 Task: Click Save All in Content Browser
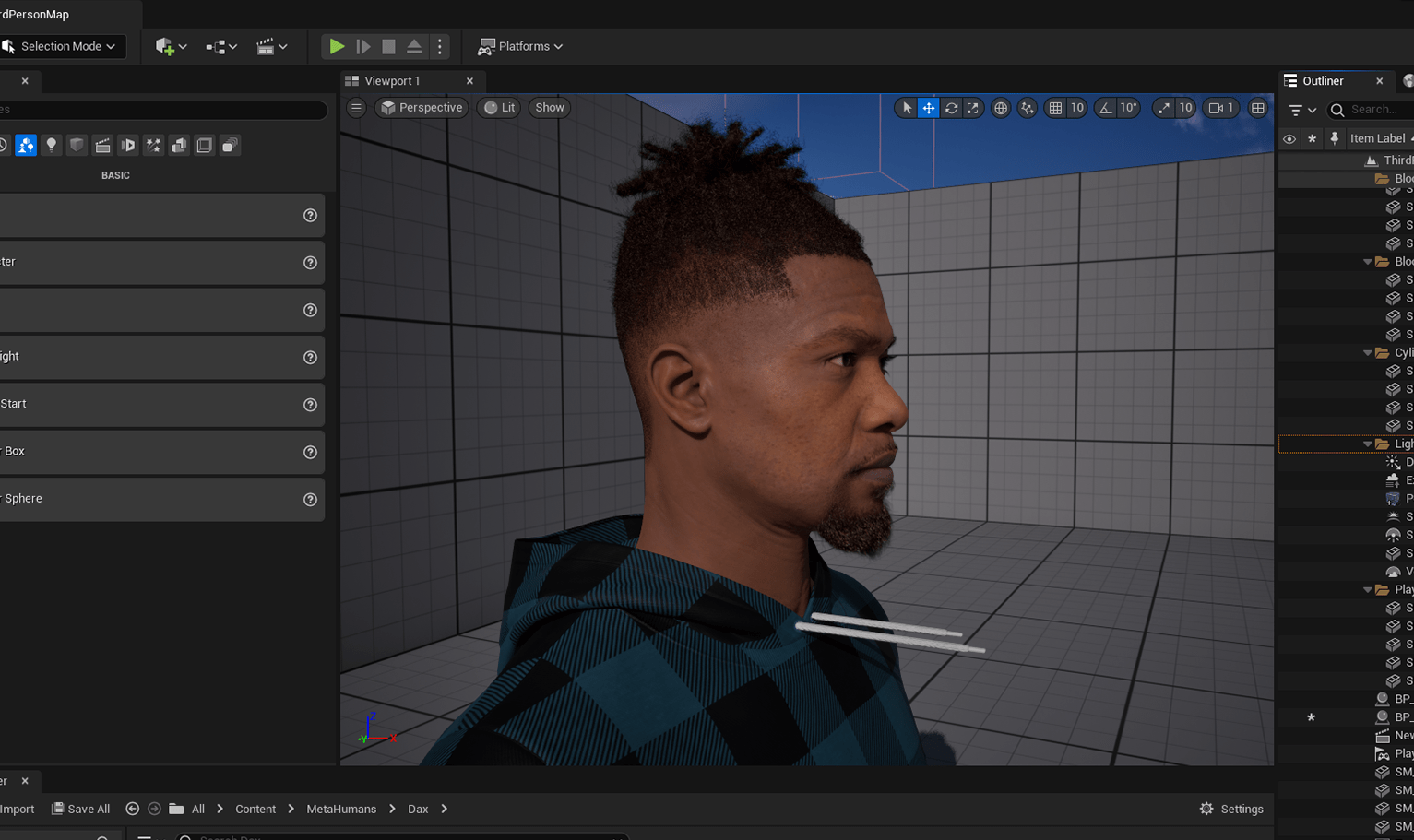(x=80, y=809)
